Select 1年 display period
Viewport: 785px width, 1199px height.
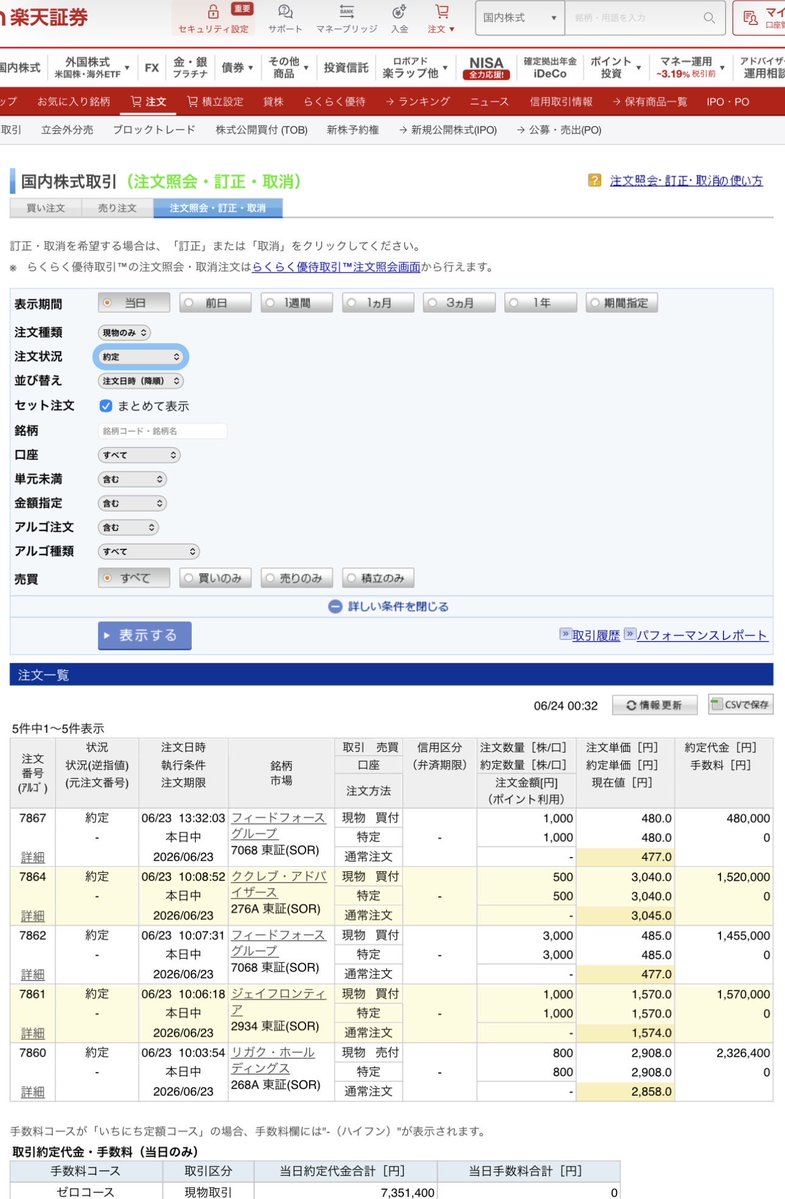540,303
